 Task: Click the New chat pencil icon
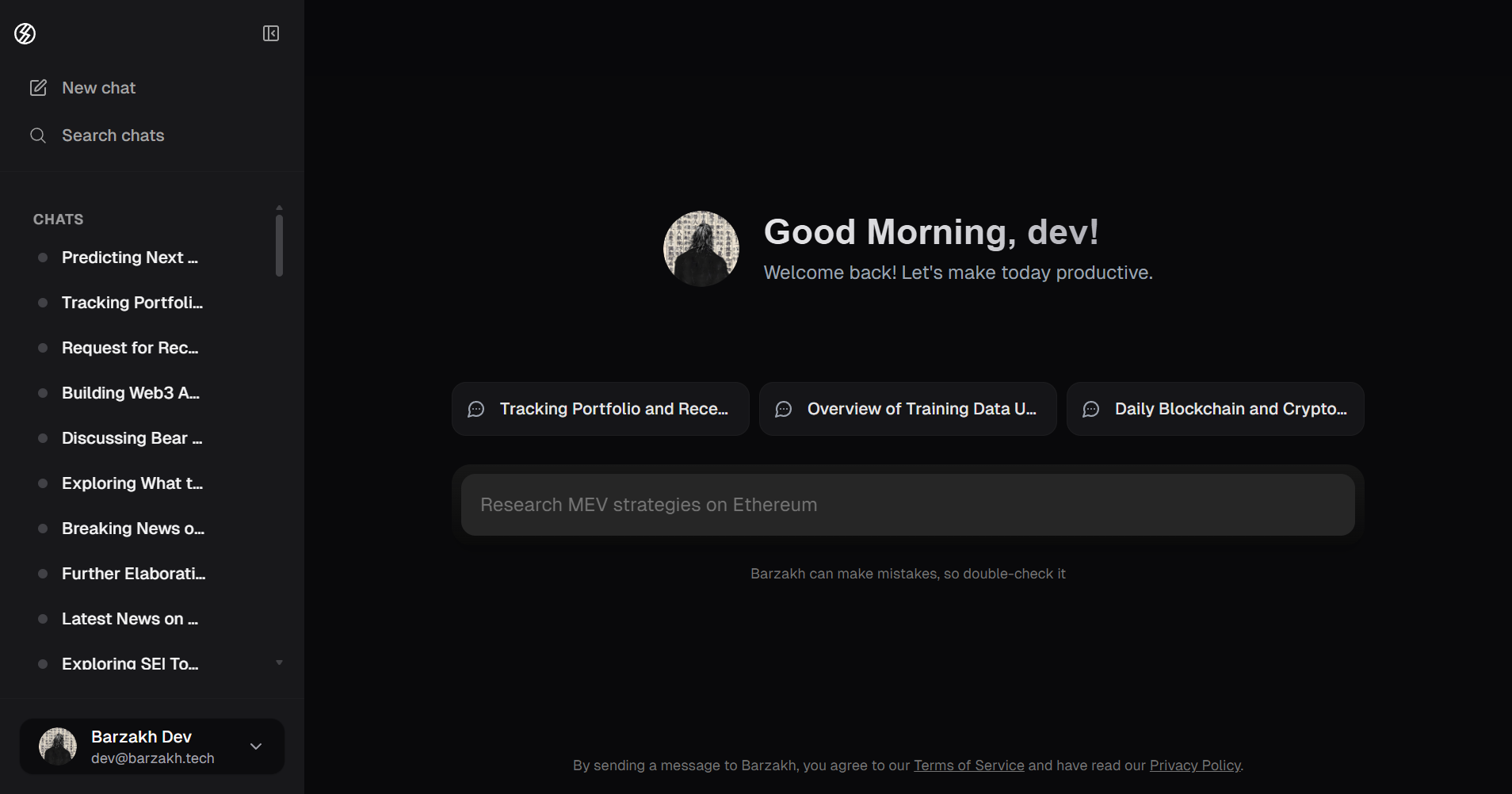[38, 88]
